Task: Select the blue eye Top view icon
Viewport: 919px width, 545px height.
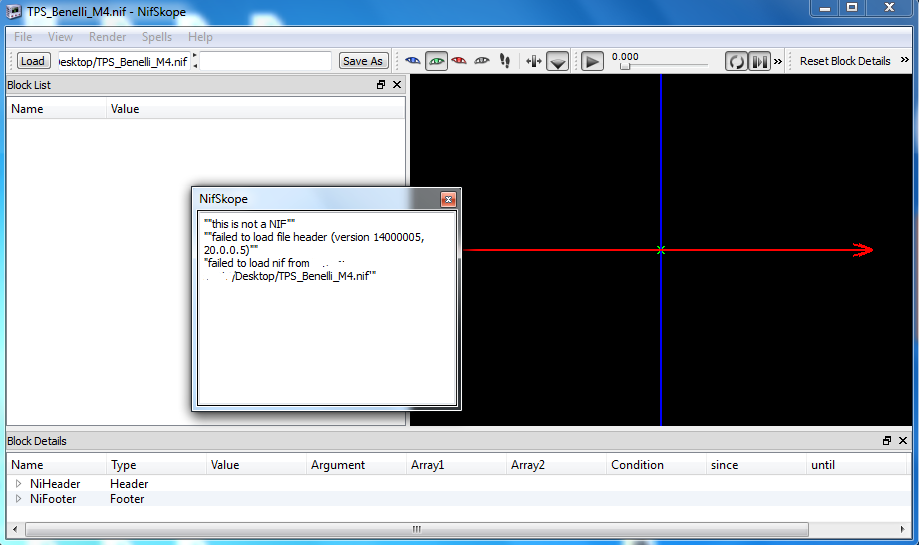Action: click(x=413, y=61)
